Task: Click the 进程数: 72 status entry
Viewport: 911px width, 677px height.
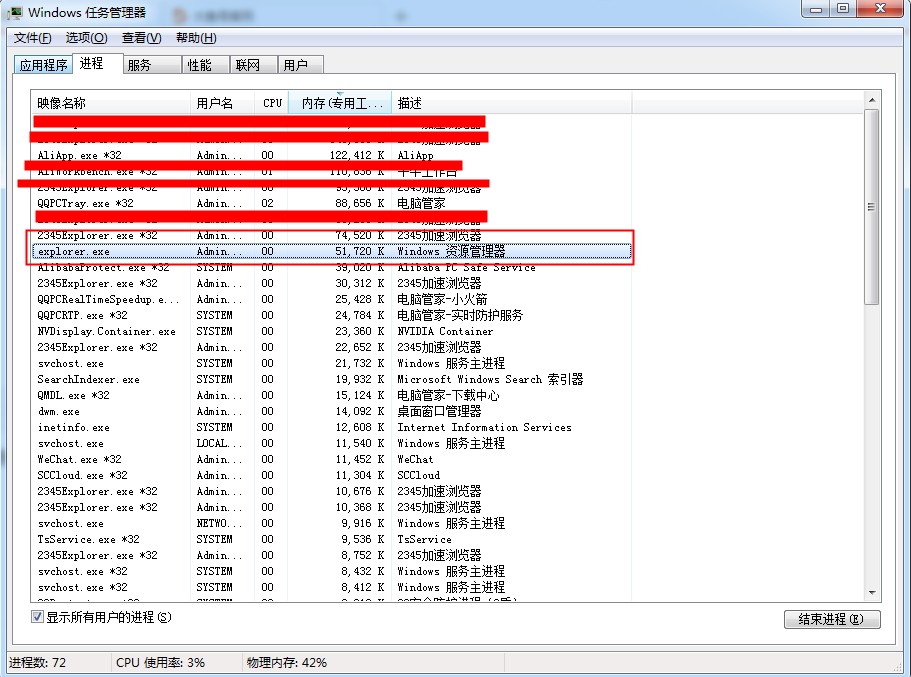Action: tap(37, 662)
